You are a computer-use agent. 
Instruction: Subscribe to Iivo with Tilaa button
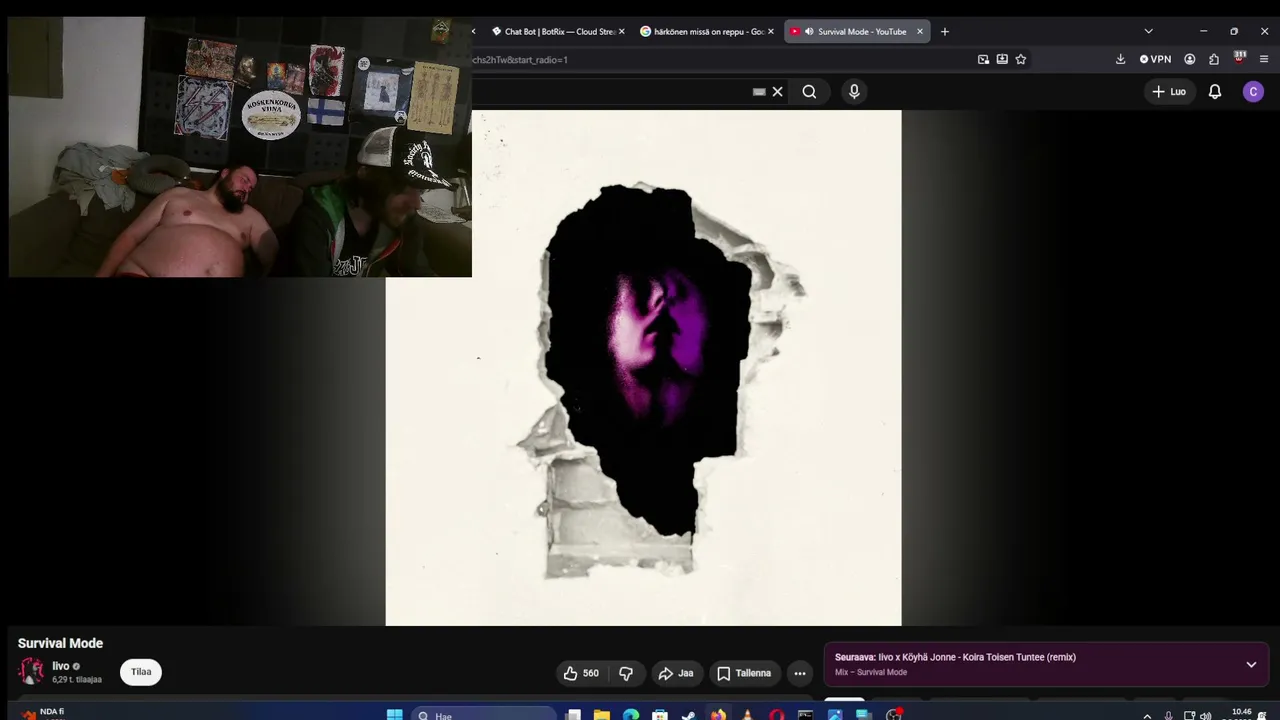click(141, 672)
